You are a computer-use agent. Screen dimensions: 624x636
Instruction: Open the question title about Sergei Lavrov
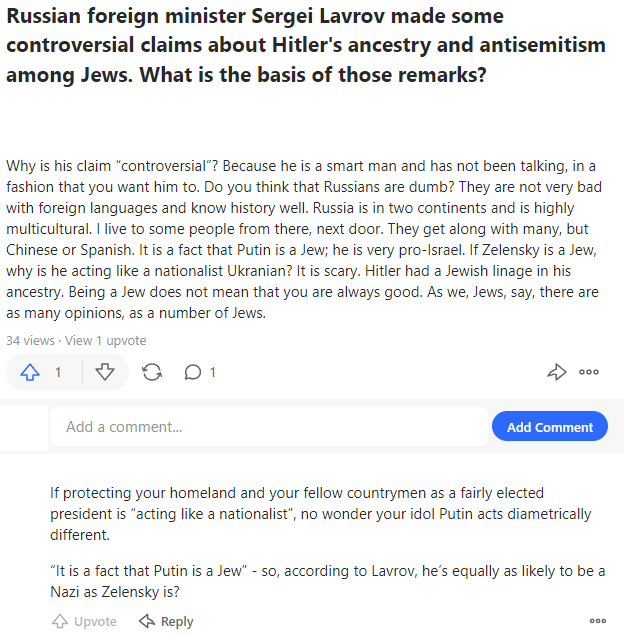pos(306,45)
